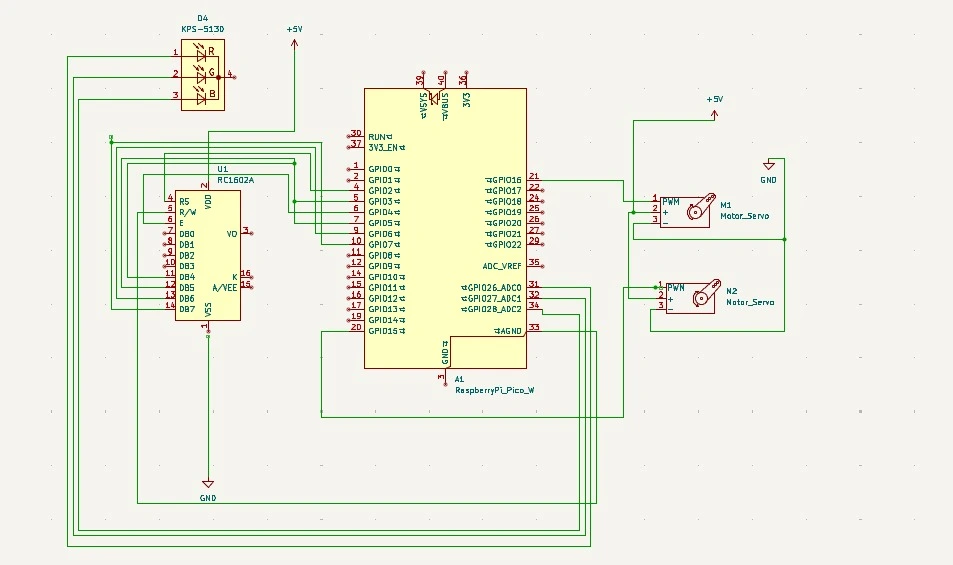This screenshot has height=565, width=953.
Task: Click the GPIO7 pin label
Action: [384, 244]
